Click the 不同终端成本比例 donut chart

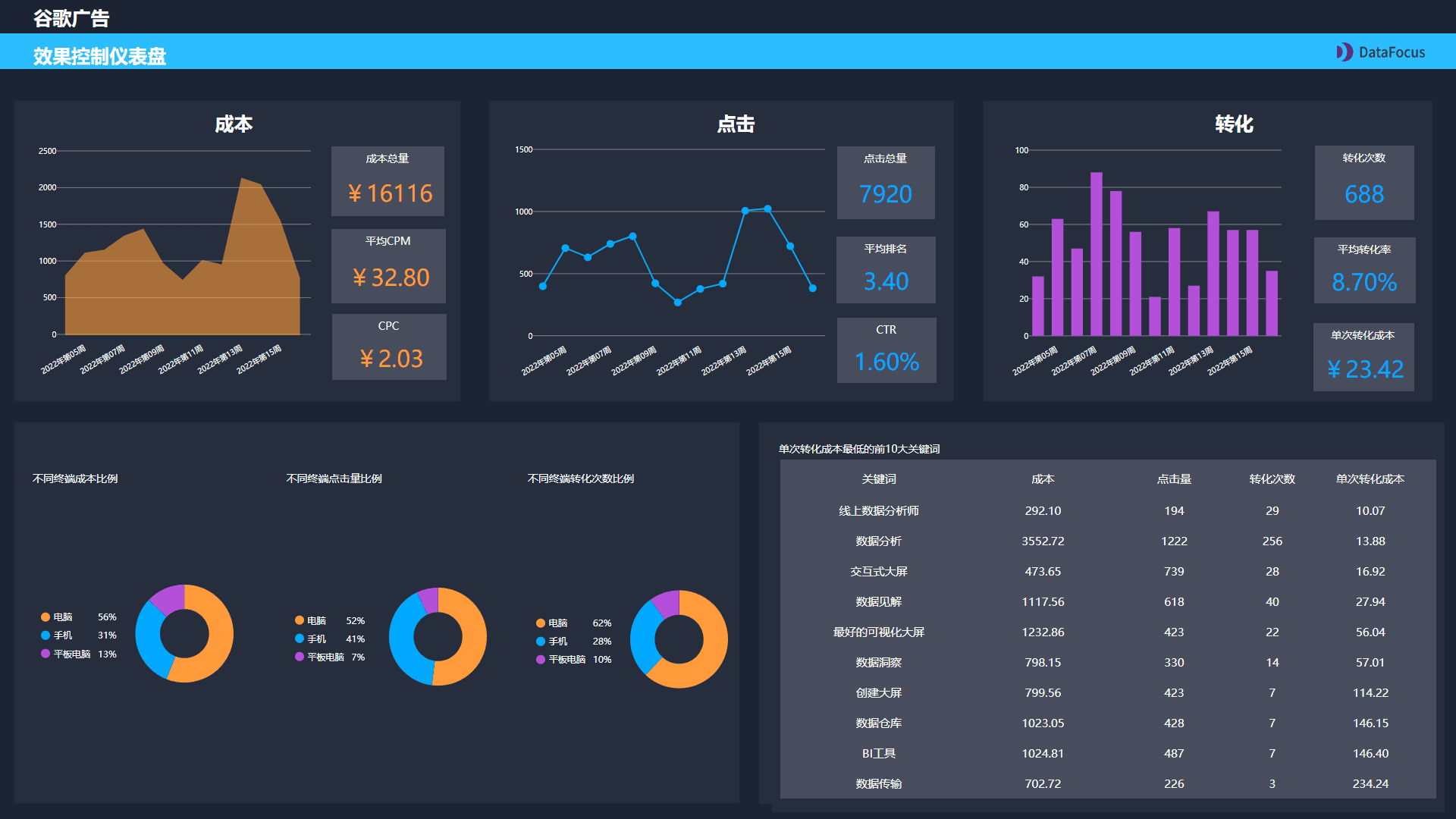tap(184, 633)
